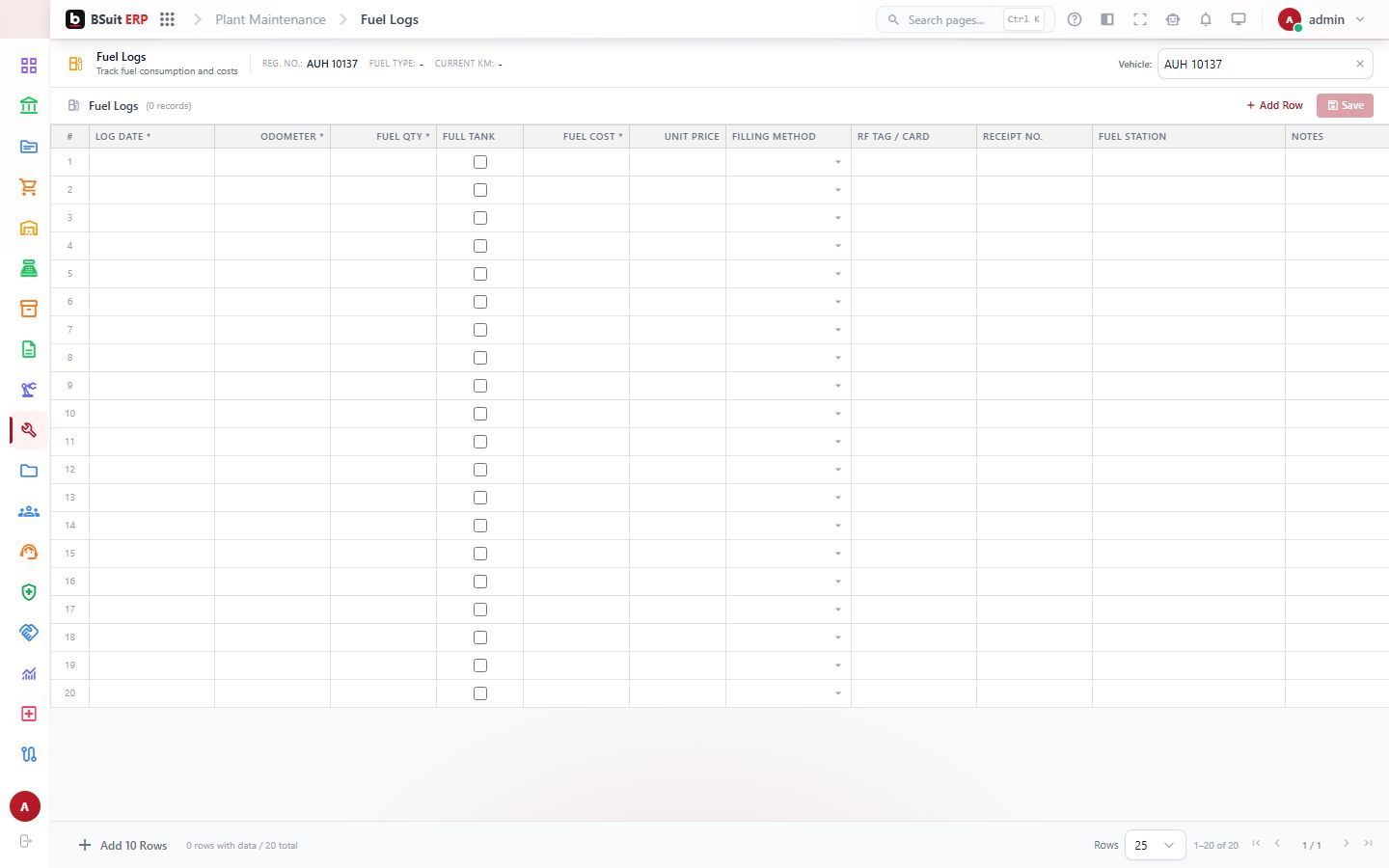Image resolution: width=1389 pixels, height=868 pixels.
Task: Toggle the sidebar layout panel icon
Action: [x=1107, y=19]
